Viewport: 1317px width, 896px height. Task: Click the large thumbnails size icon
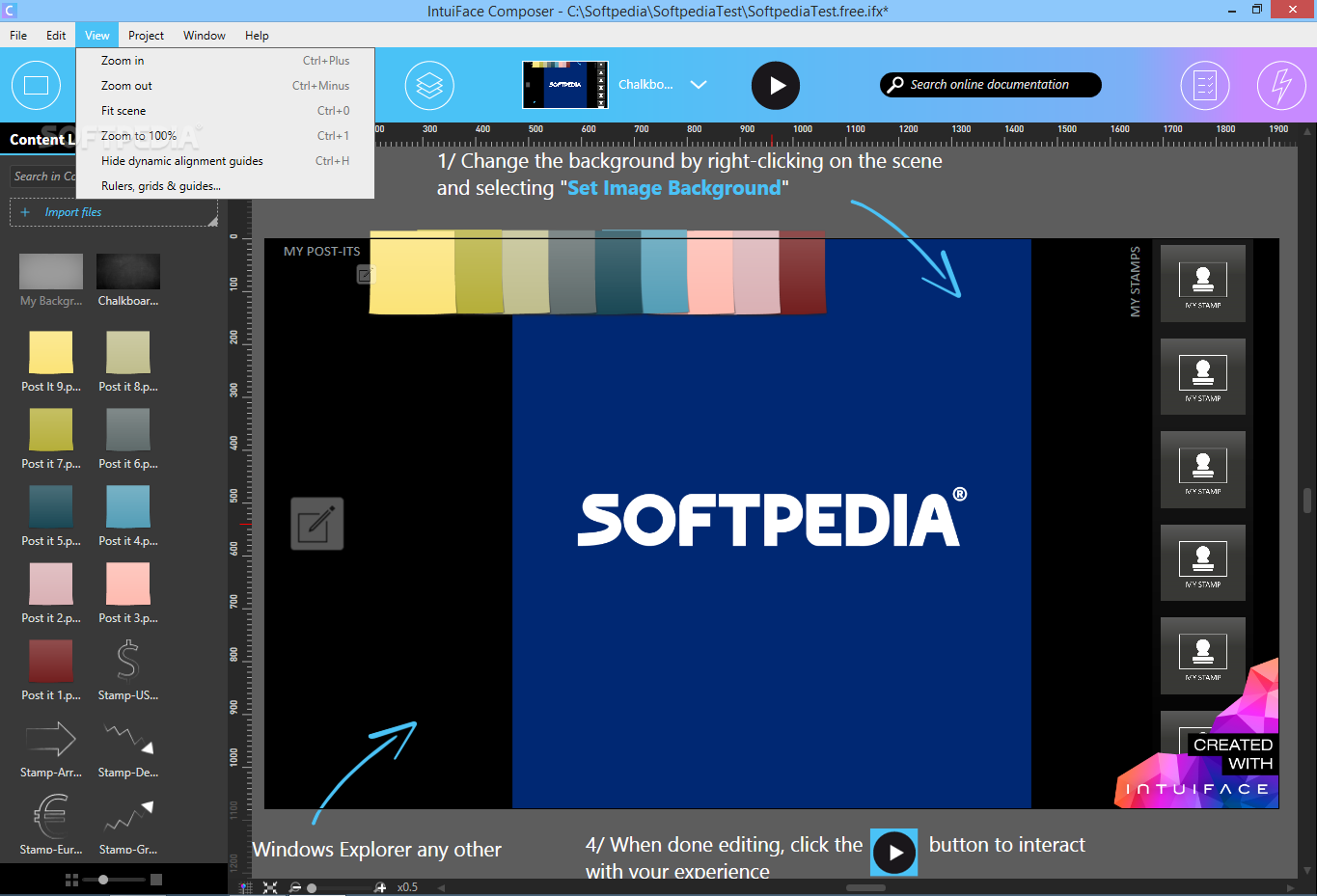[156, 880]
